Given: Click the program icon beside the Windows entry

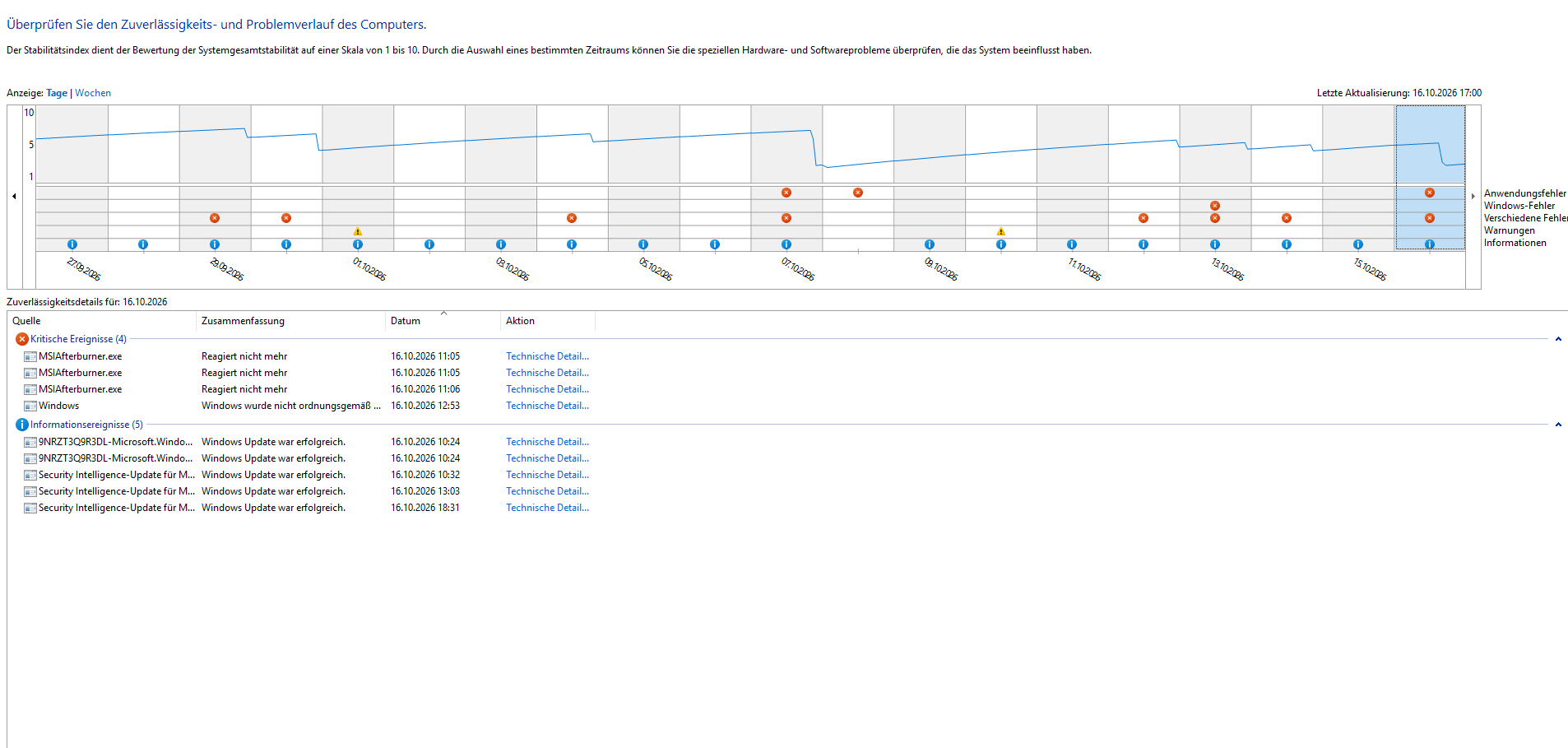Looking at the screenshot, I should point(30,406).
